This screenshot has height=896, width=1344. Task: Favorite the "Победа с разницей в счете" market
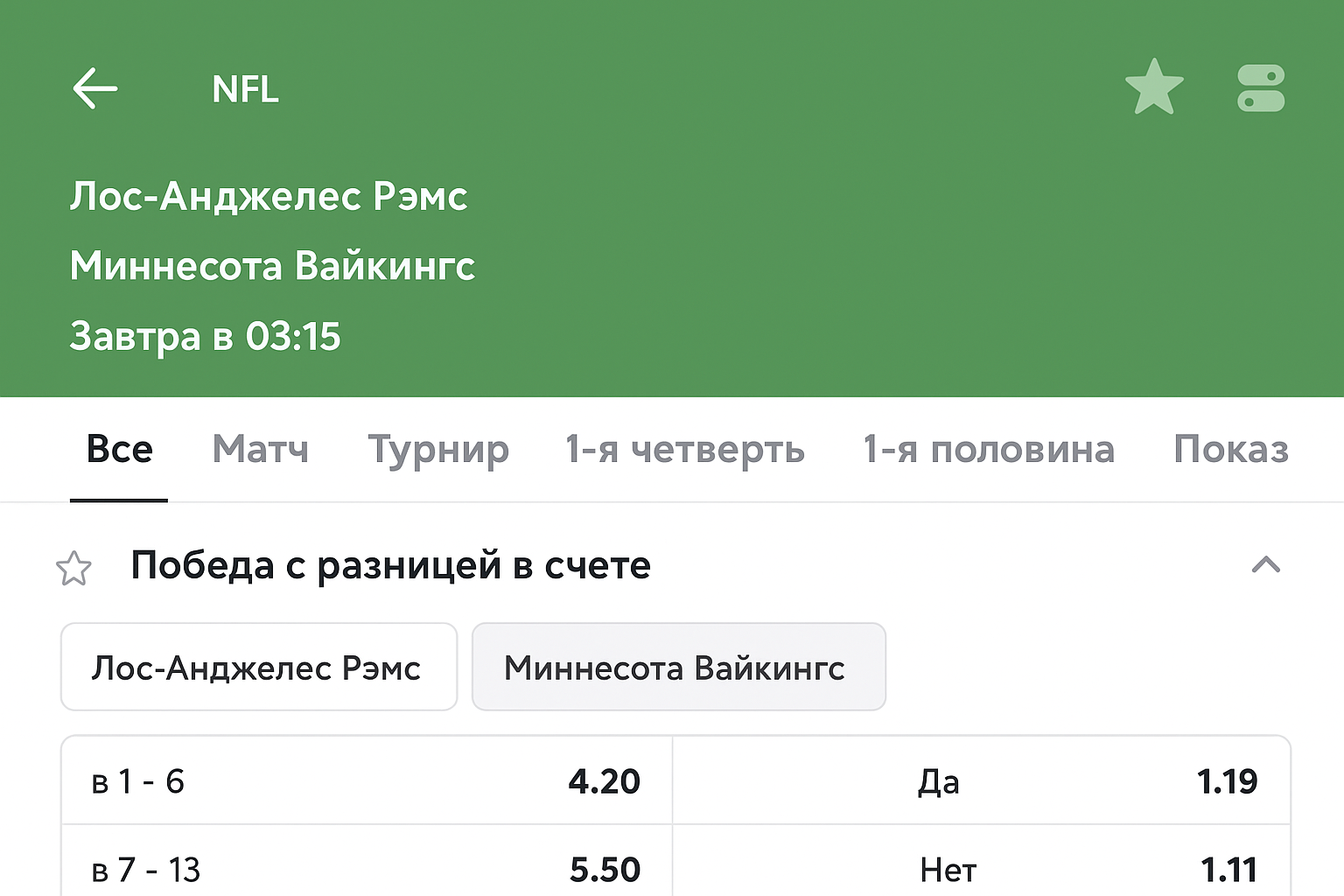coord(73,569)
